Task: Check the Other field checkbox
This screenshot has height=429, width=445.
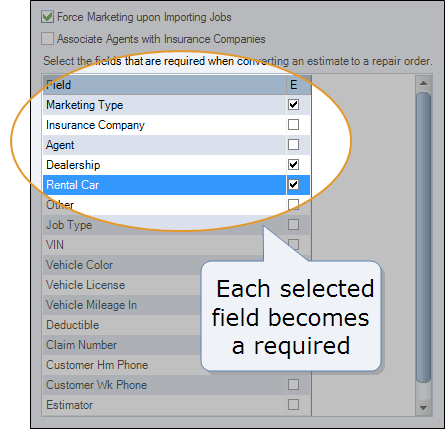Action: click(x=293, y=205)
